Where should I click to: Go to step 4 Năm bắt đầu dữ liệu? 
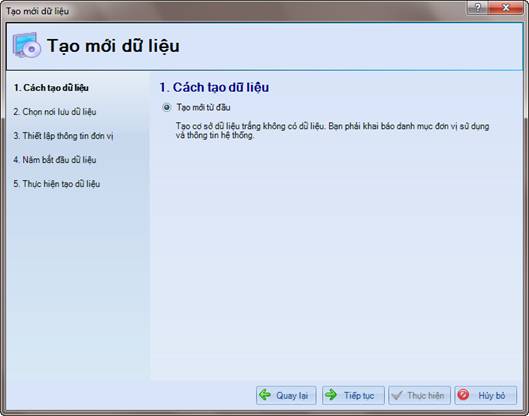pyautogui.click(x=55, y=160)
